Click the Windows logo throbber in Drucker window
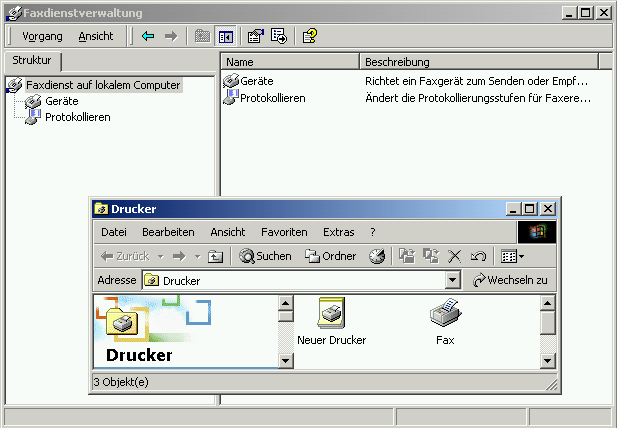This screenshot has width=617, height=428. pyautogui.click(x=537, y=232)
